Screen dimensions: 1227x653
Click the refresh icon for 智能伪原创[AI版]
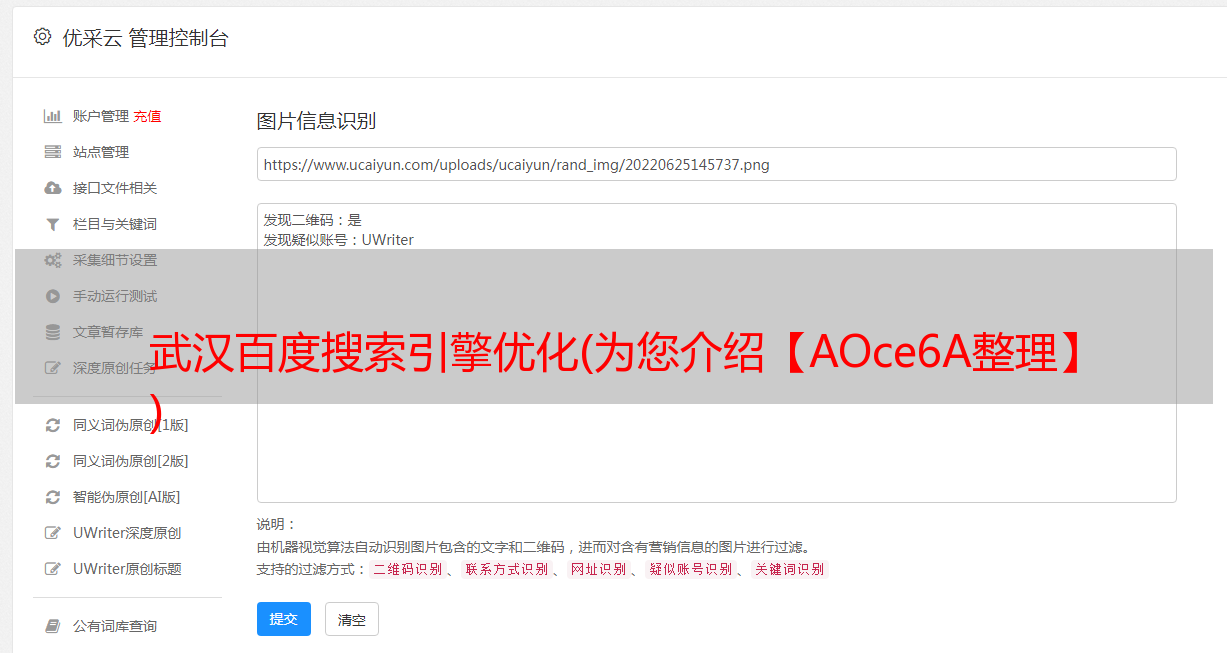coord(53,497)
